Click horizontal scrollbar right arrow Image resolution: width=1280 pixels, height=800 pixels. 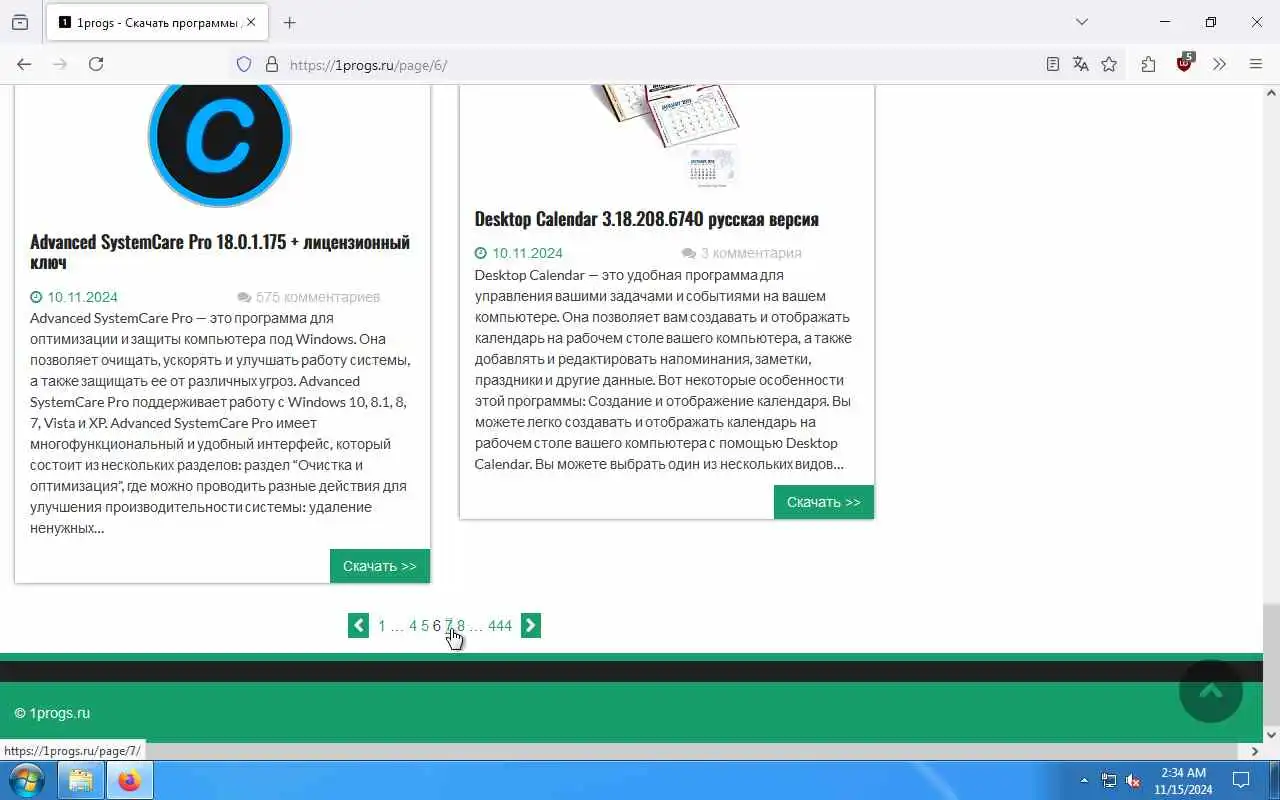click(1256, 751)
